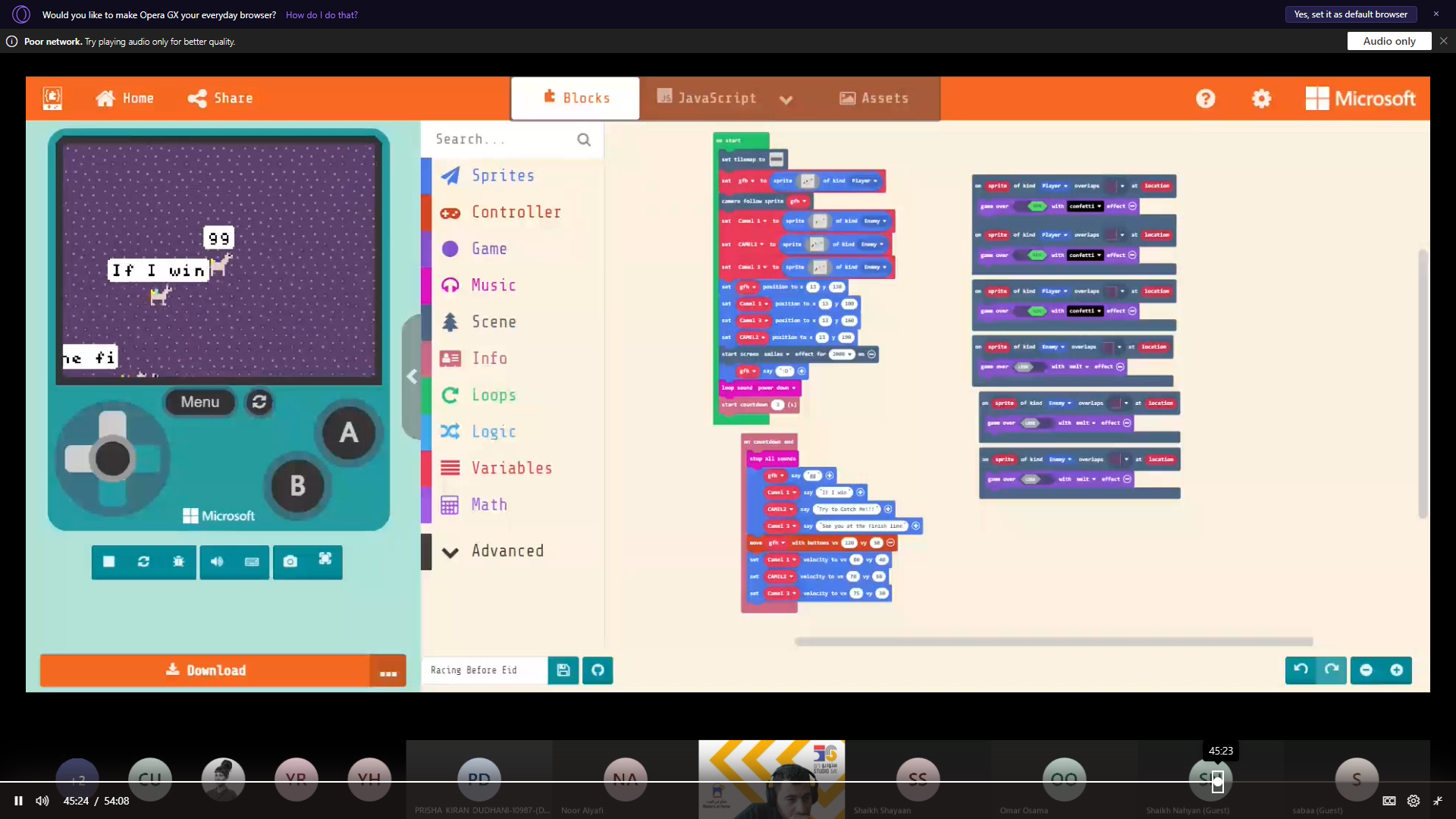Restart the simulator with the refresh icon

point(143,562)
